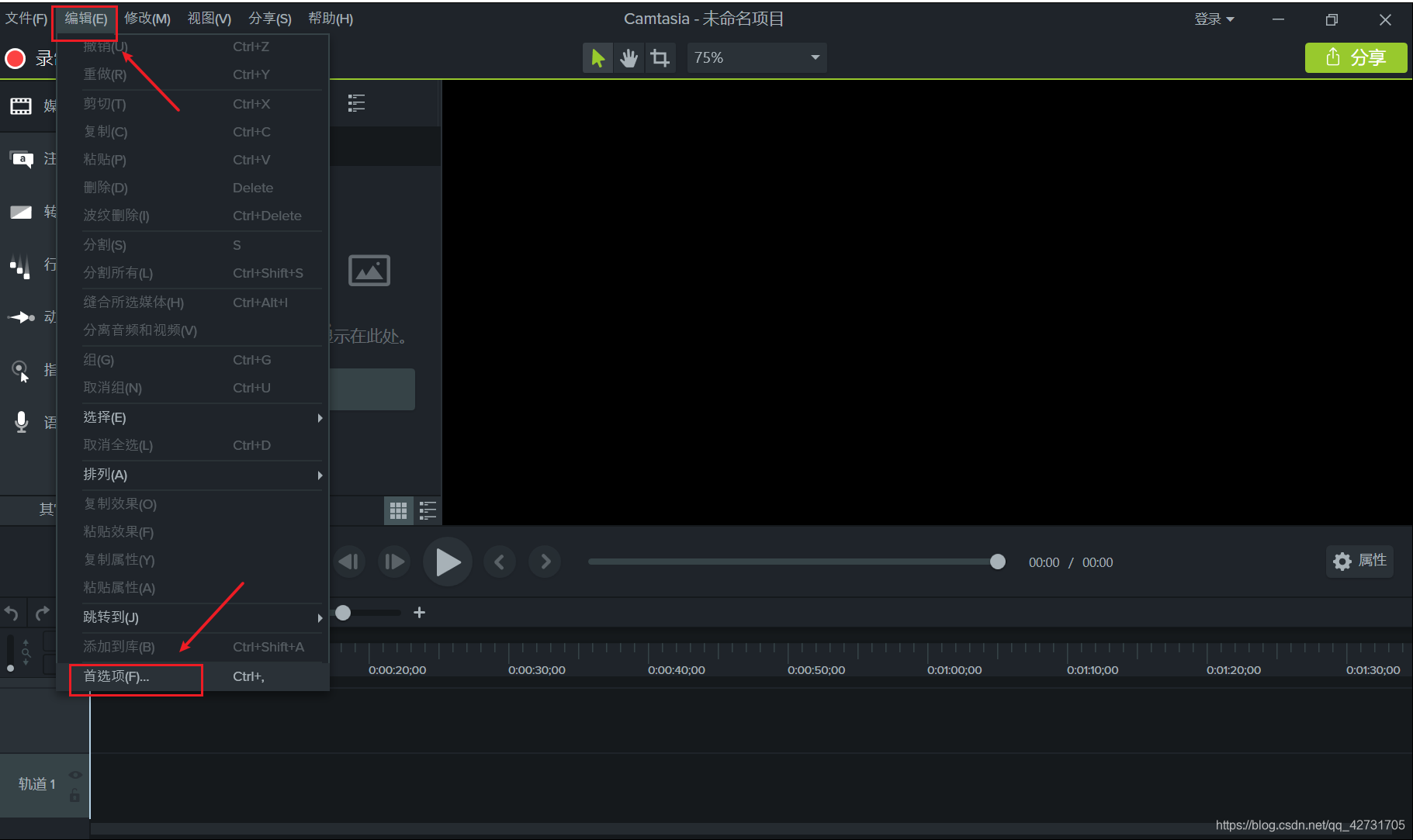1413x840 pixels.
Task: Open the File menu
Action: (26, 19)
